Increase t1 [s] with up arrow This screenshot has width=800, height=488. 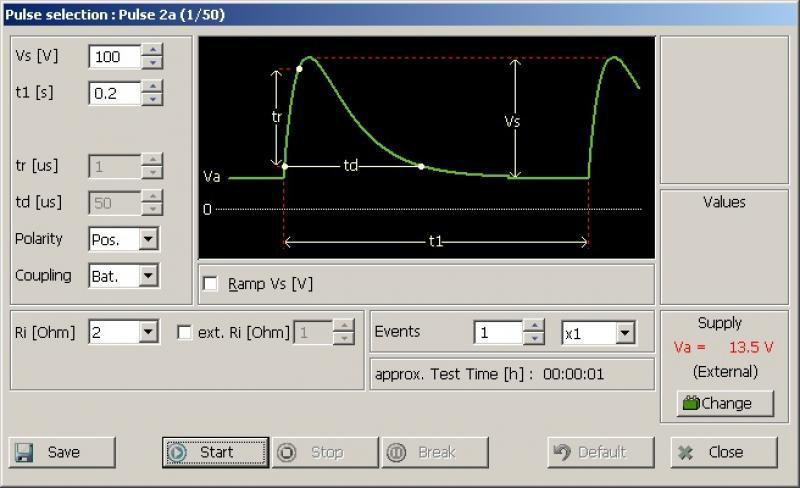pyautogui.click(x=152, y=87)
